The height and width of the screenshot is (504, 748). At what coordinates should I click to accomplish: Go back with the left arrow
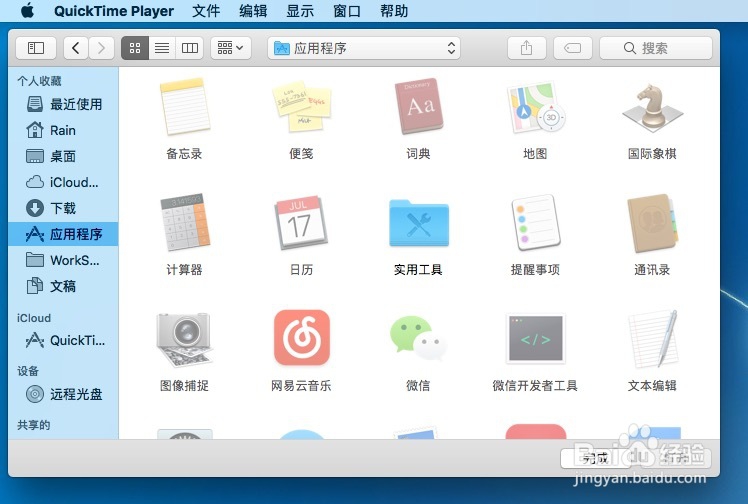tap(76, 48)
